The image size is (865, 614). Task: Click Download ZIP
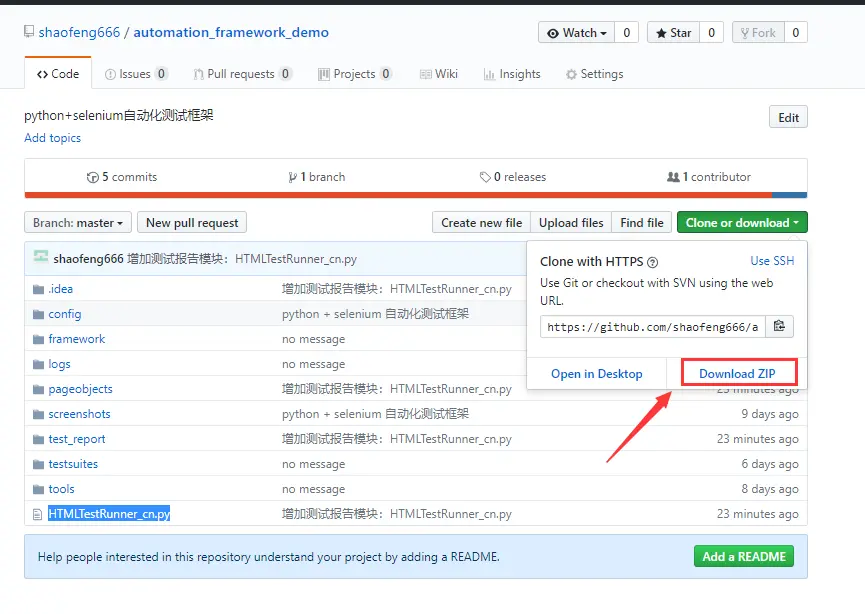pos(737,373)
